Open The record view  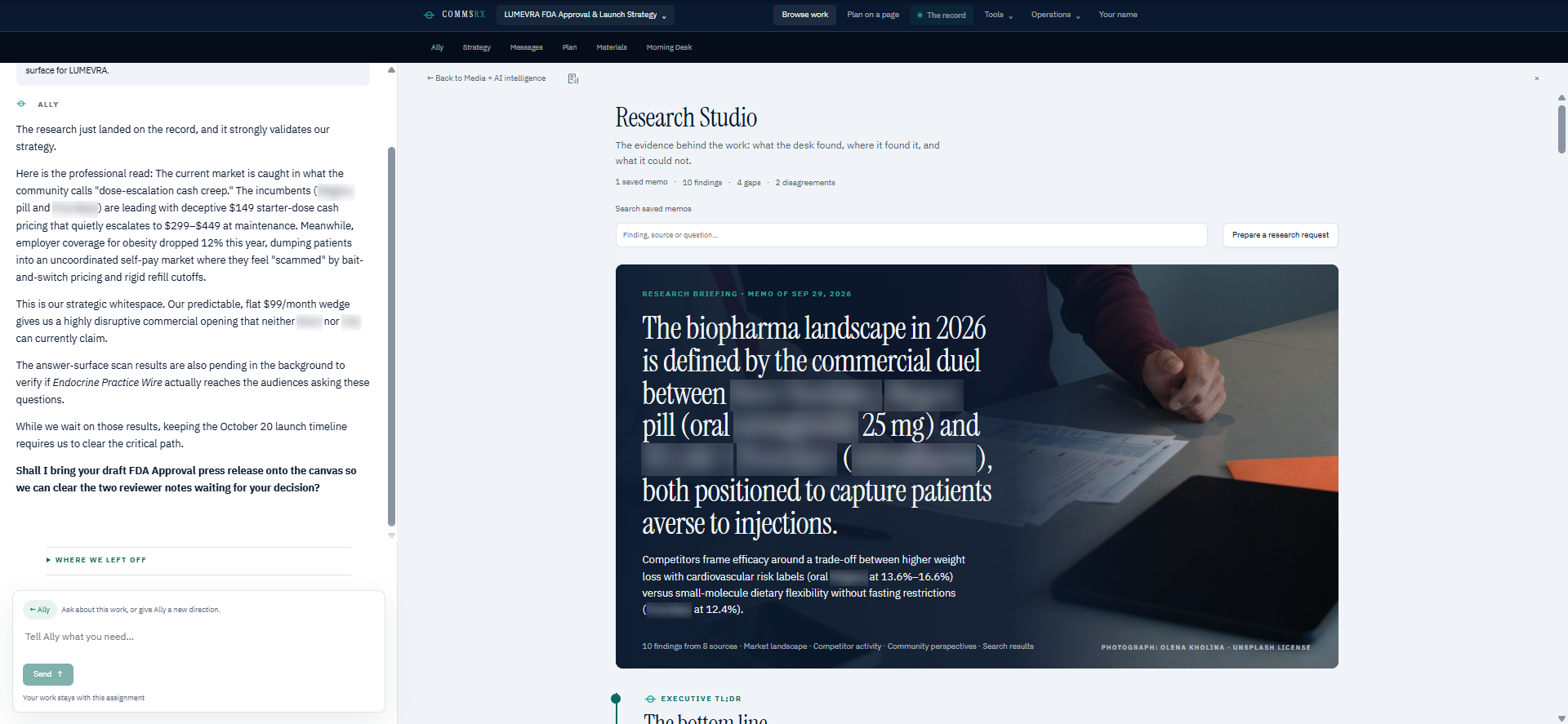click(x=942, y=15)
